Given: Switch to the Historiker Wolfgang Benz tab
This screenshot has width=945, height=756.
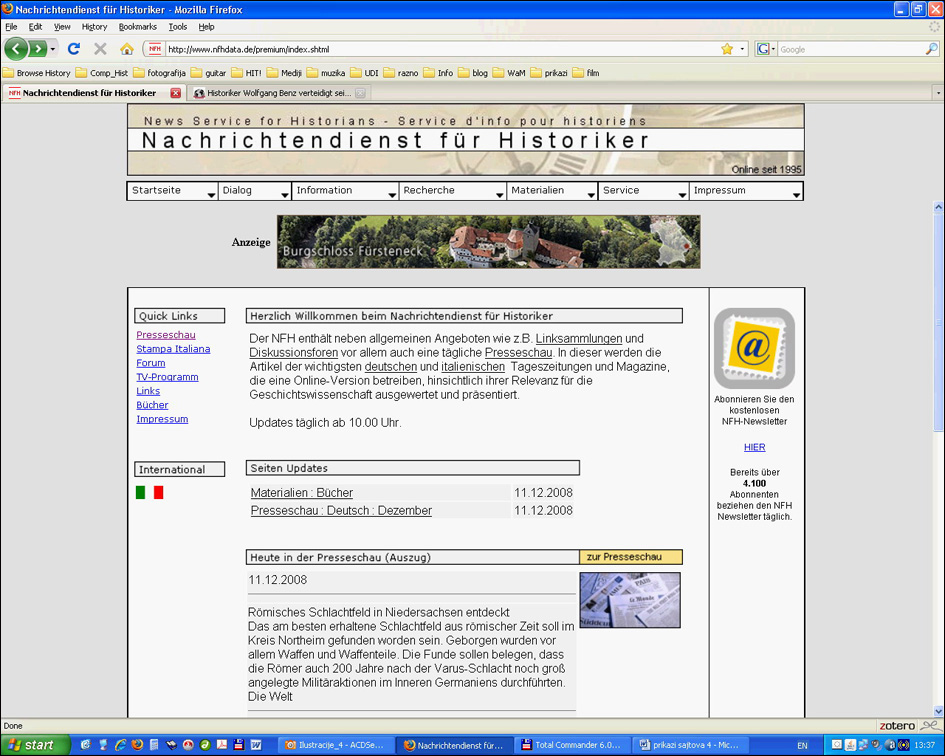Looking at the screenshot, I should pyautogui.click(x=278, y=93).
